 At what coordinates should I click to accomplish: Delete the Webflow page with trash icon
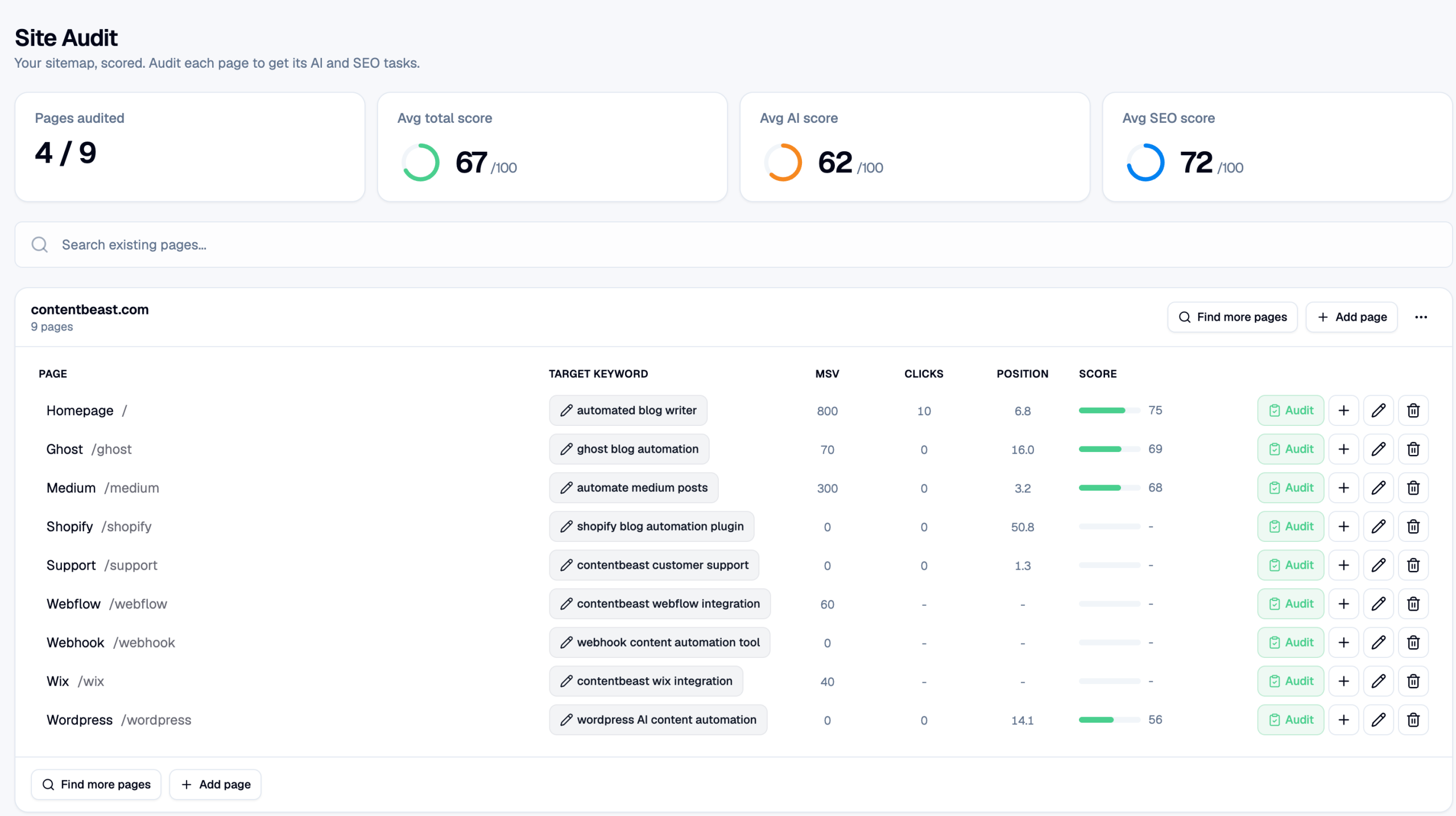1413,604
